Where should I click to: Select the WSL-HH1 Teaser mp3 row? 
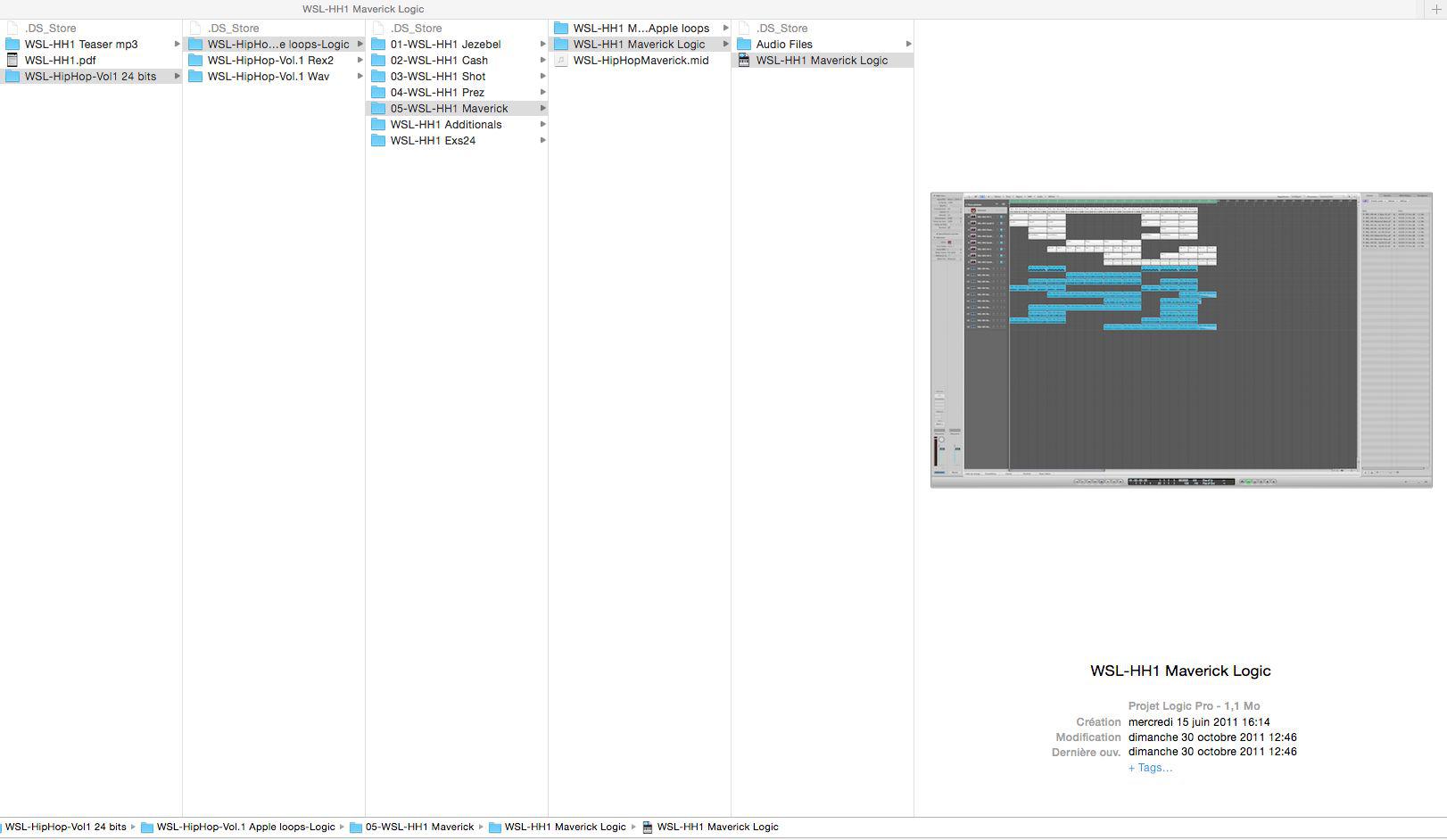coord(91,44)
